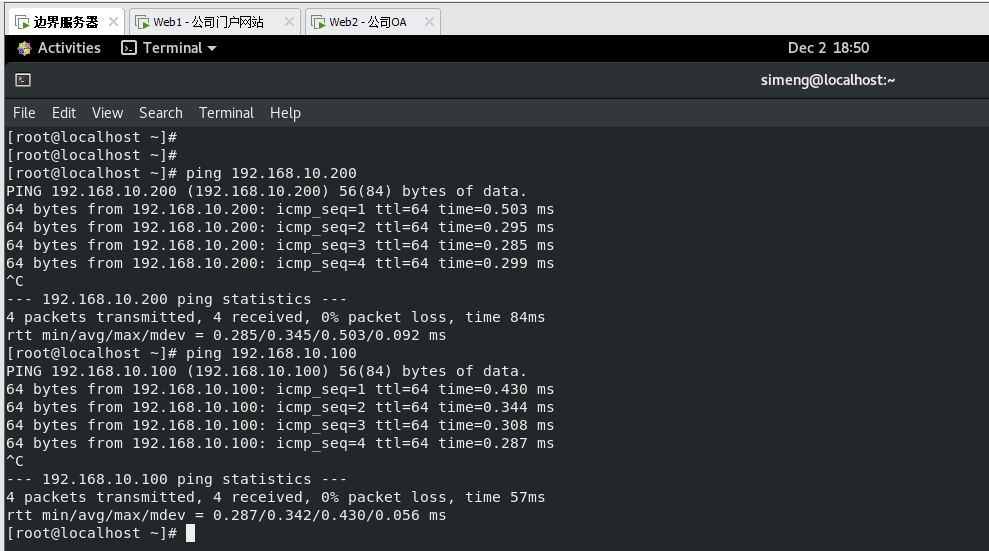
Task: Open the Search menu
Action: [160, 113]
